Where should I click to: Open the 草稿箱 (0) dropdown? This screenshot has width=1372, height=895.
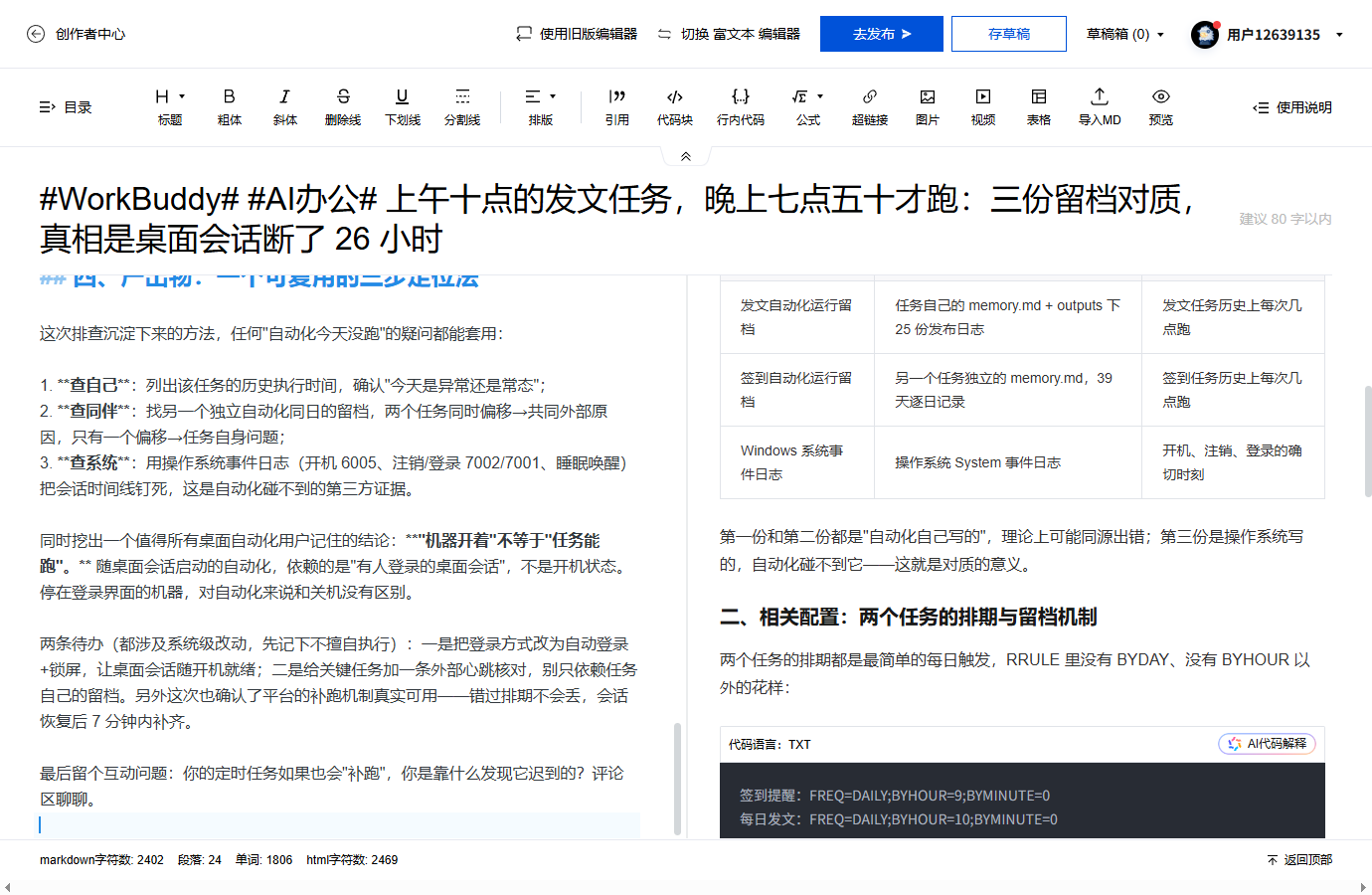coord(1125,34)
